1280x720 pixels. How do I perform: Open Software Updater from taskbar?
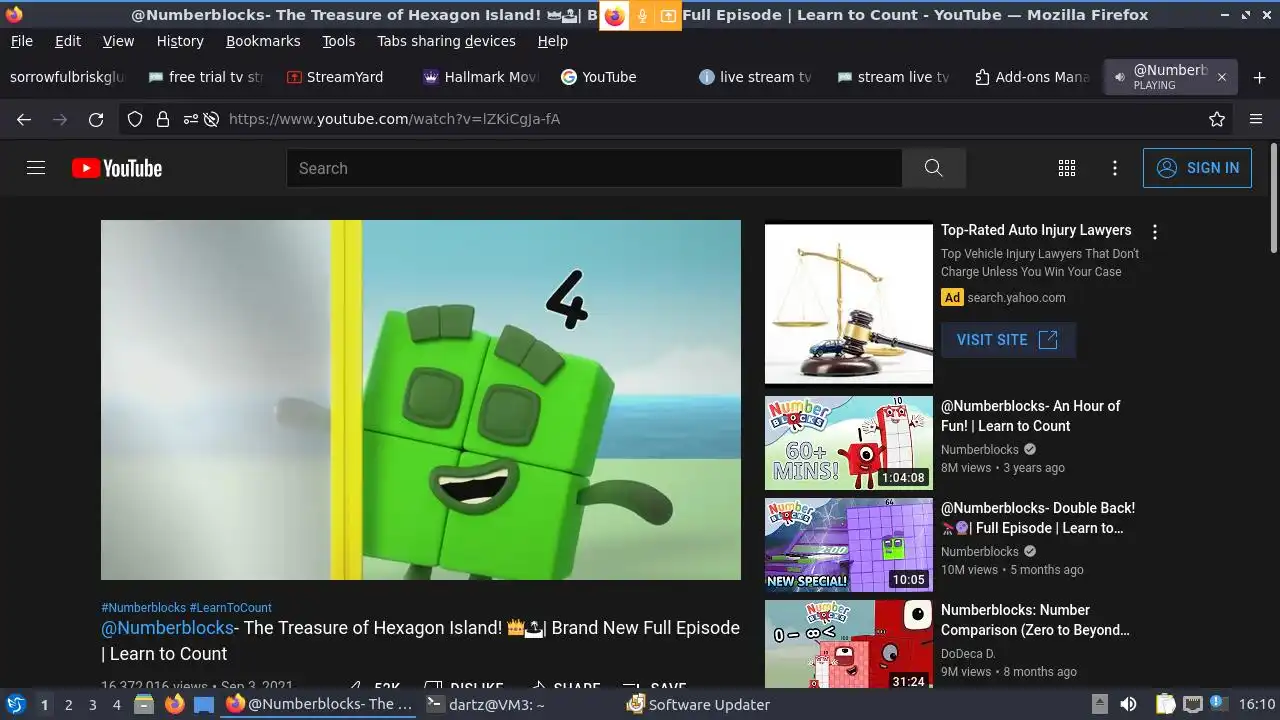698,705
